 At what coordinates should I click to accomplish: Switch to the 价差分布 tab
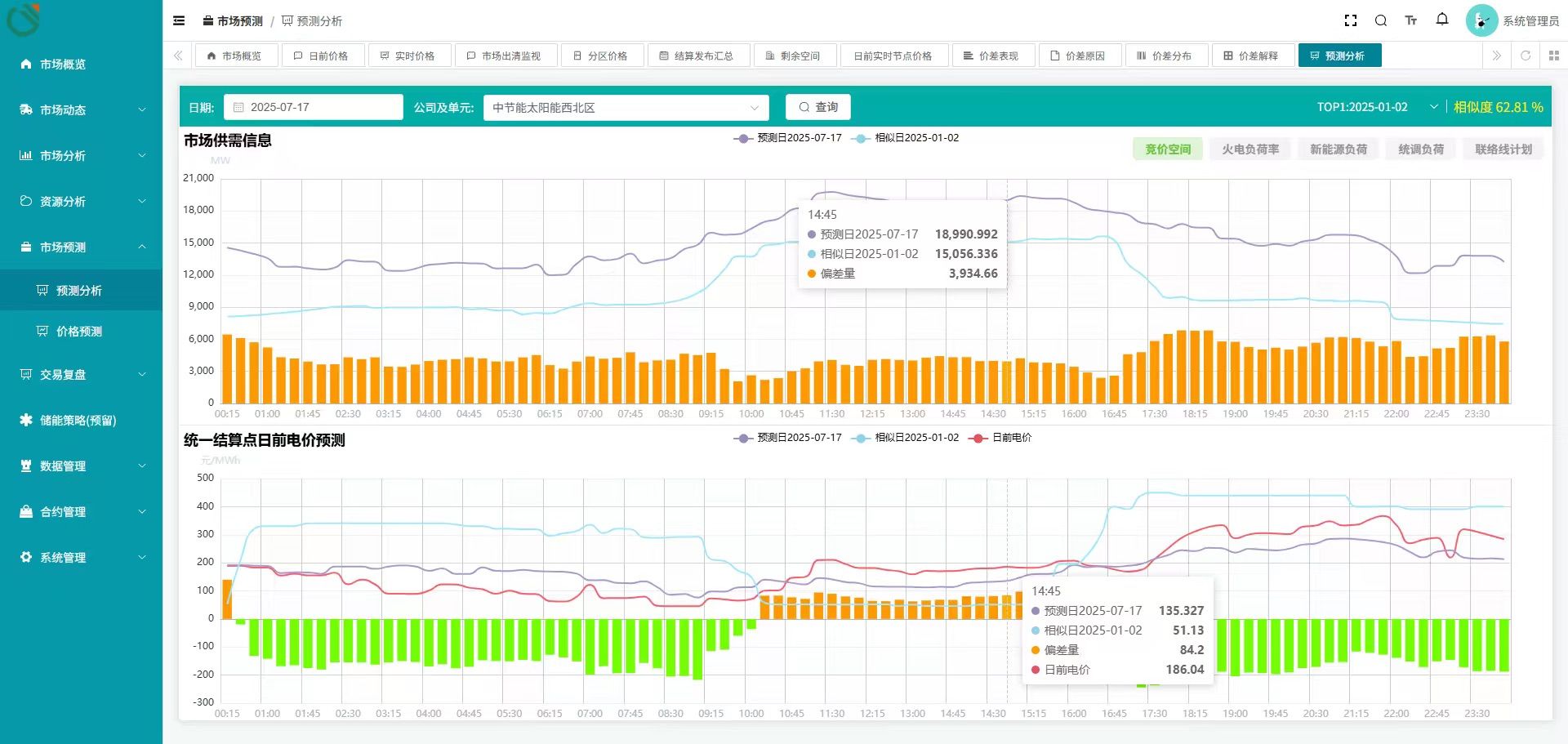(1164, 56)
